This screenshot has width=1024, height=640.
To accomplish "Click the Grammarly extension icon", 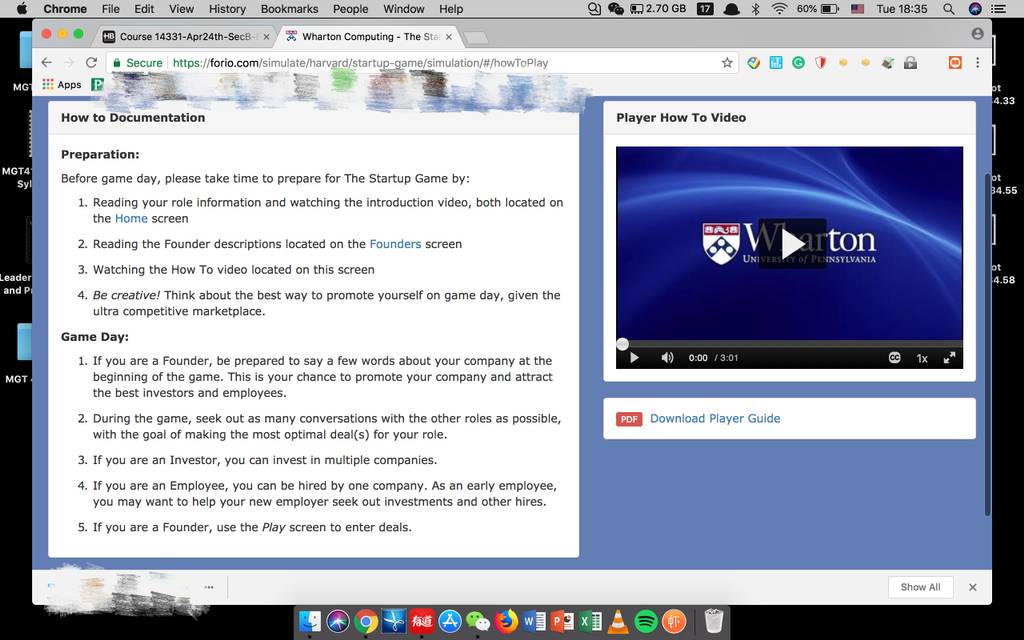I will [x=798, y=63].
